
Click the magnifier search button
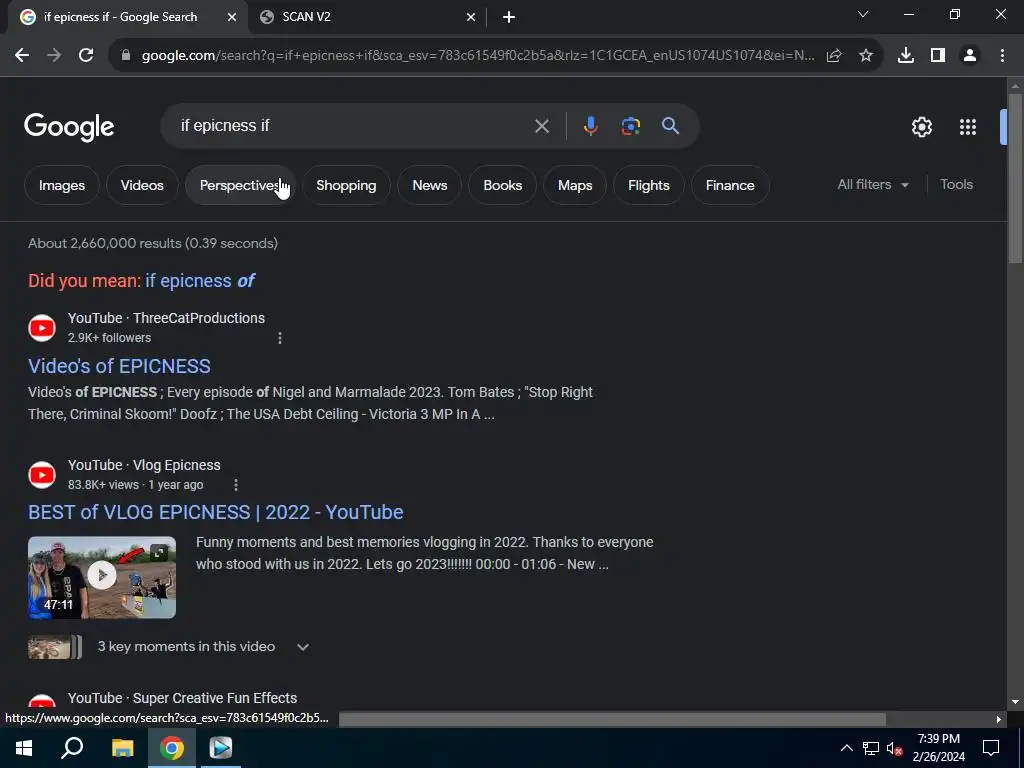pyautogui.click(x=670, y=126)
